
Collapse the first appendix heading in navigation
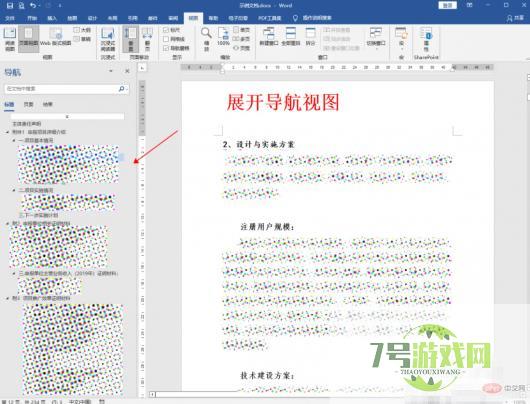7,132
